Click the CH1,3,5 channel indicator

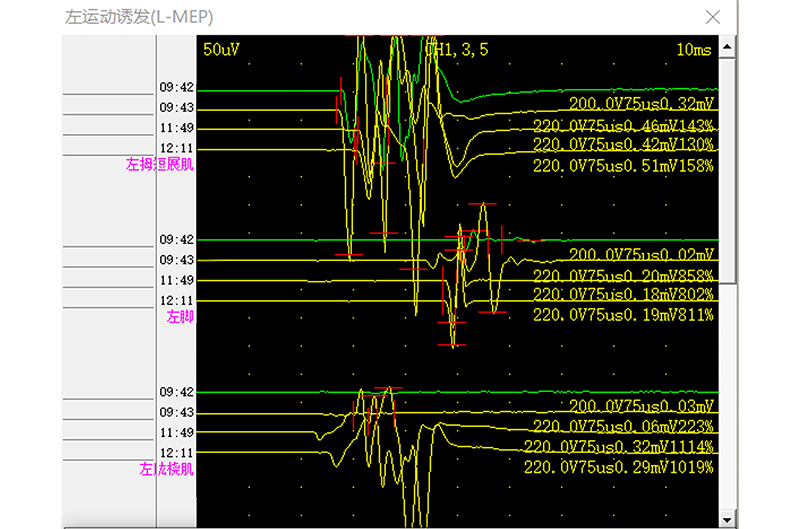tap(458, 48)
